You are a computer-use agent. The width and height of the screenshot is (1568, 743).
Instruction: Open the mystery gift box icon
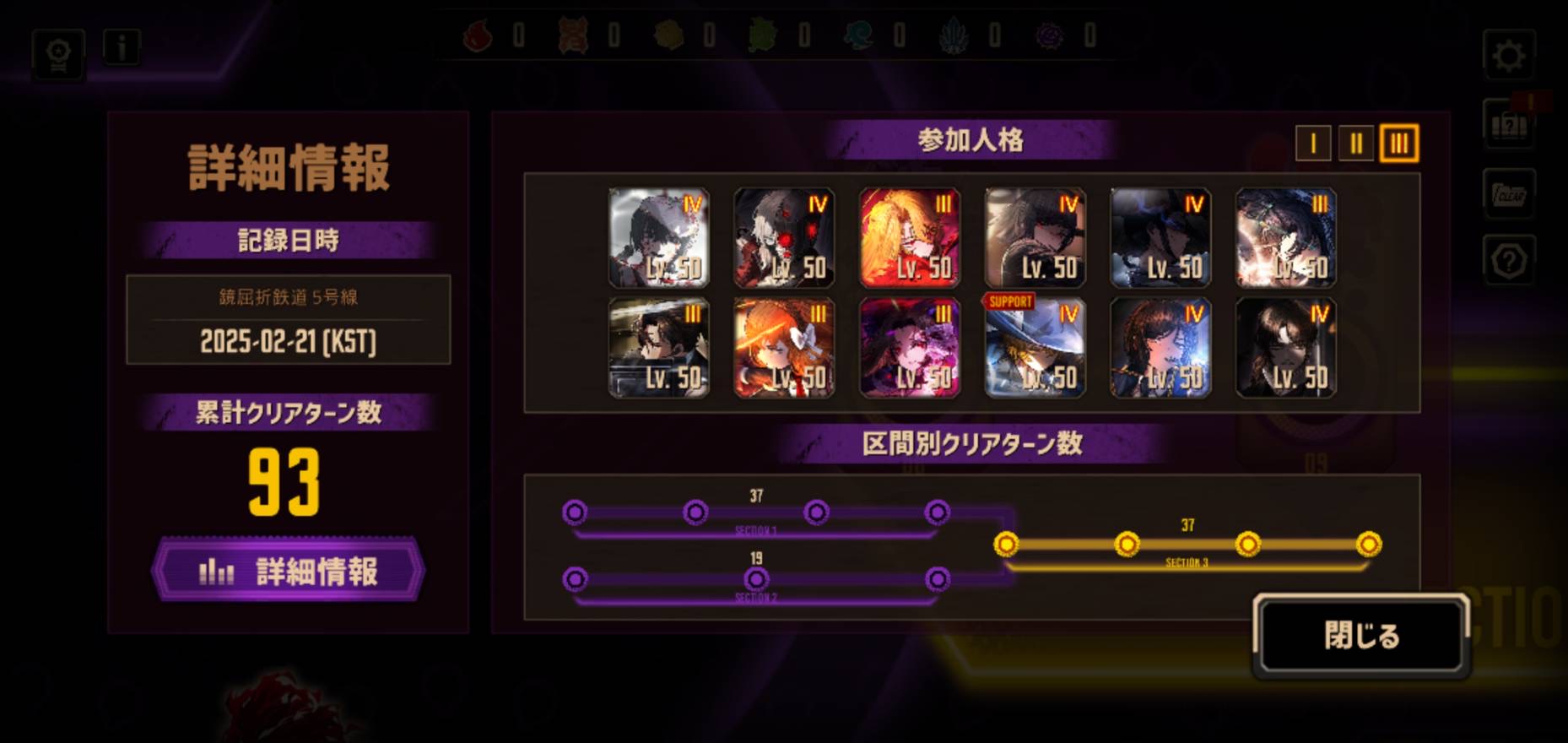1509,125
